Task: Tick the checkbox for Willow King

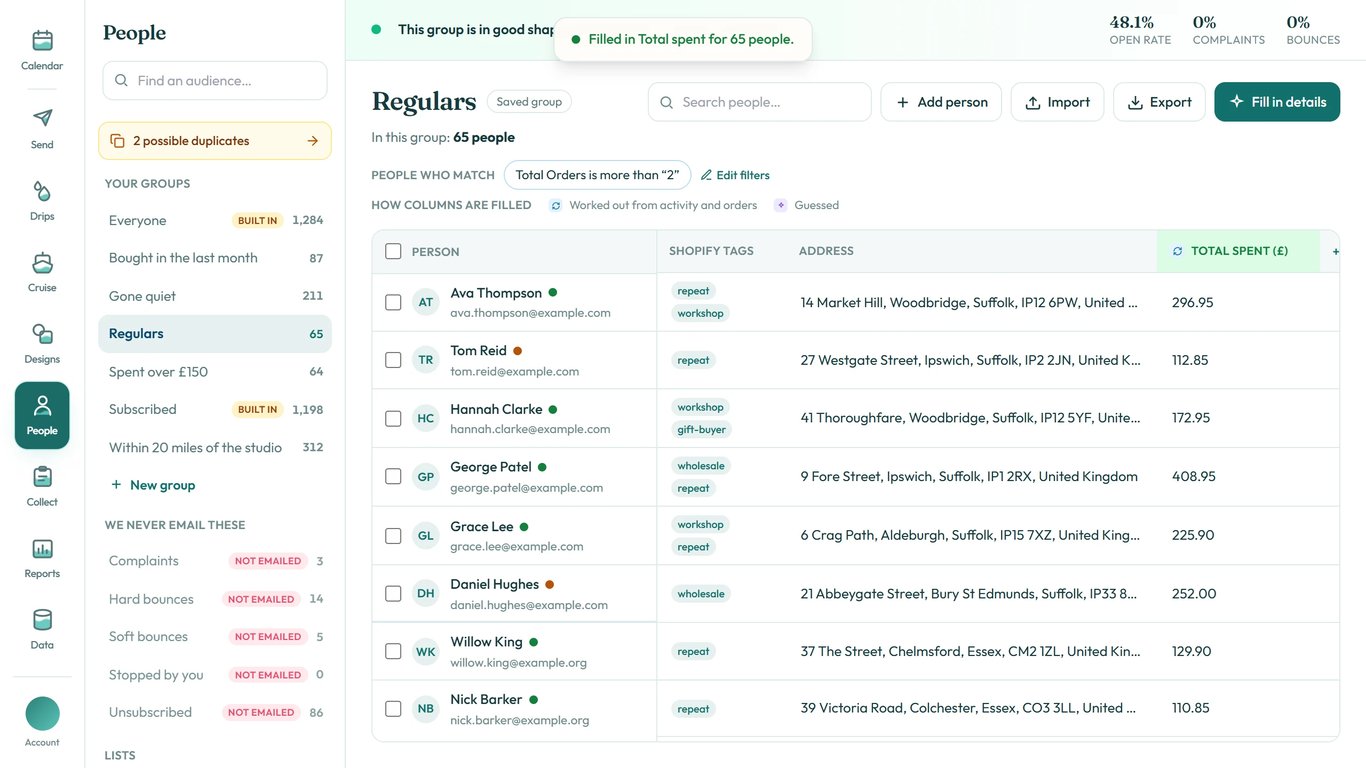Action: point(393,651)
